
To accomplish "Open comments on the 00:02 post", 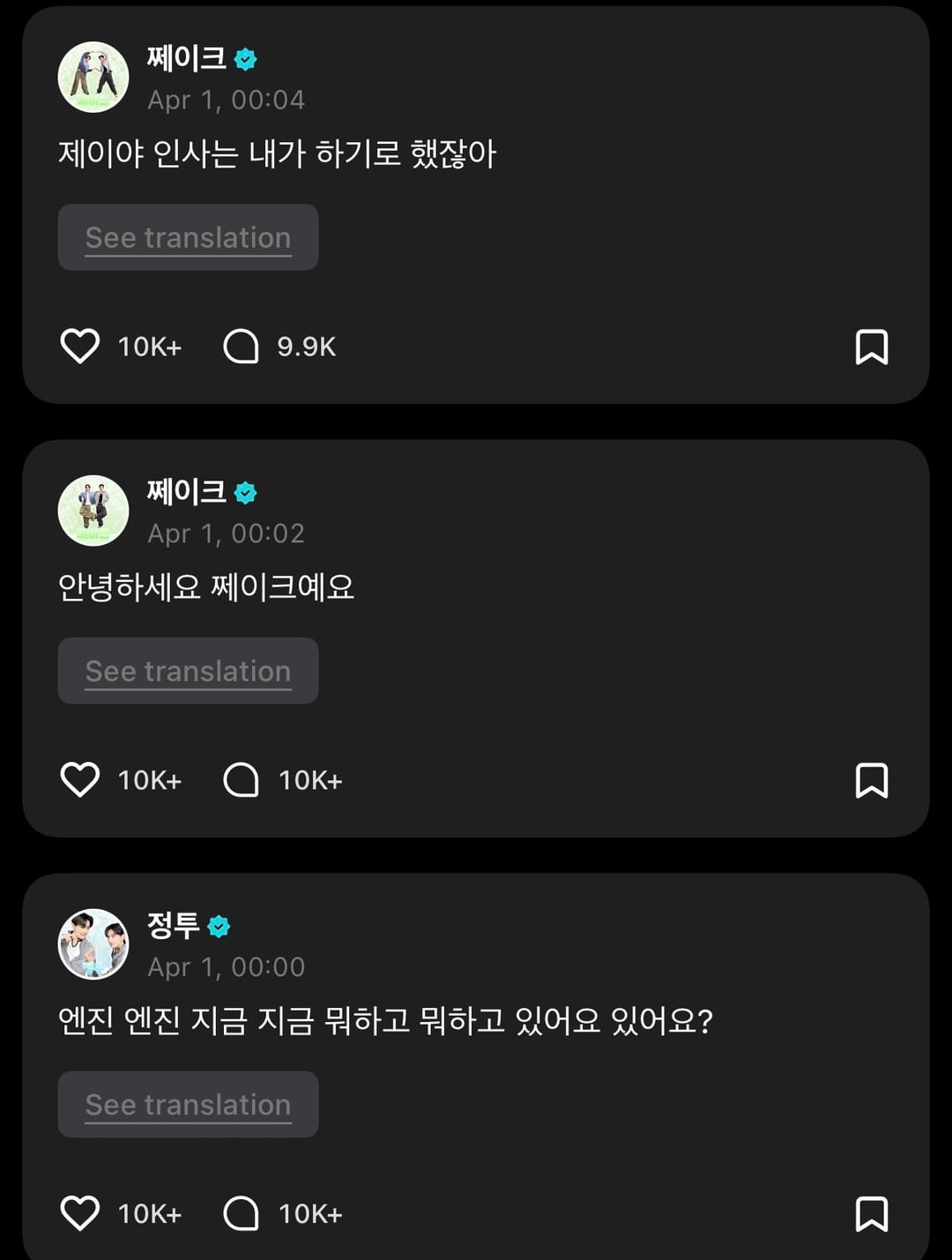I will (242, 780).
